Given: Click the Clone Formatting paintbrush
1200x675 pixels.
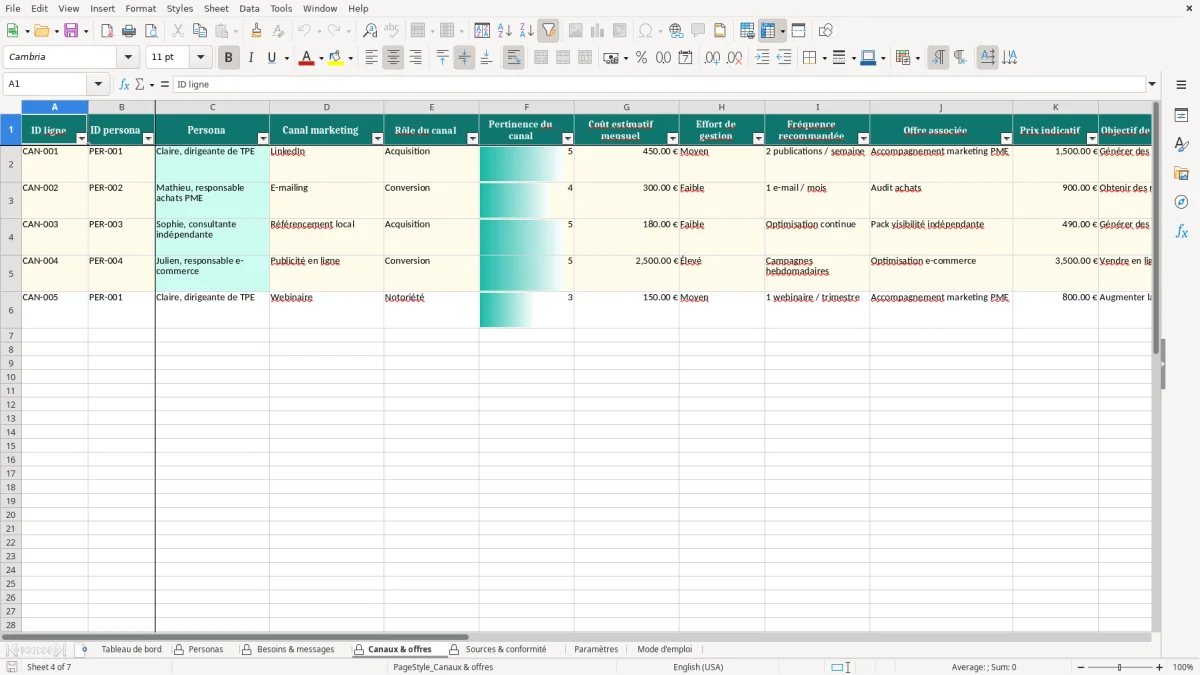Looking at the screenshot, I should [x=256, y=31].
